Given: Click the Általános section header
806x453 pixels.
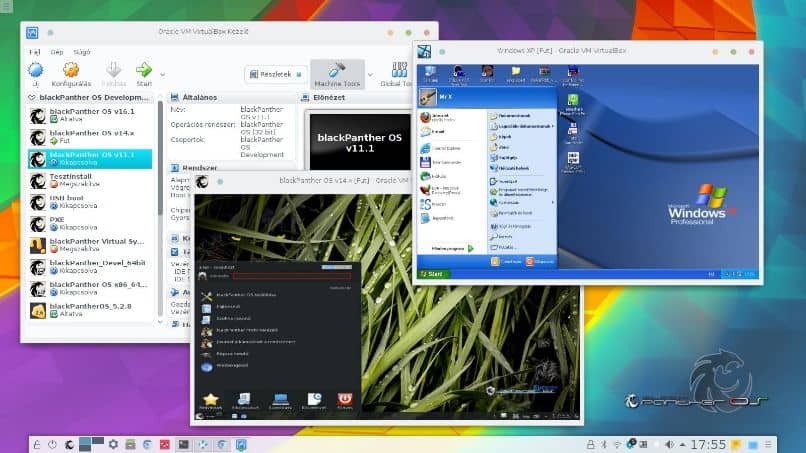Looking at the screenshot, I should coord(231,97).
